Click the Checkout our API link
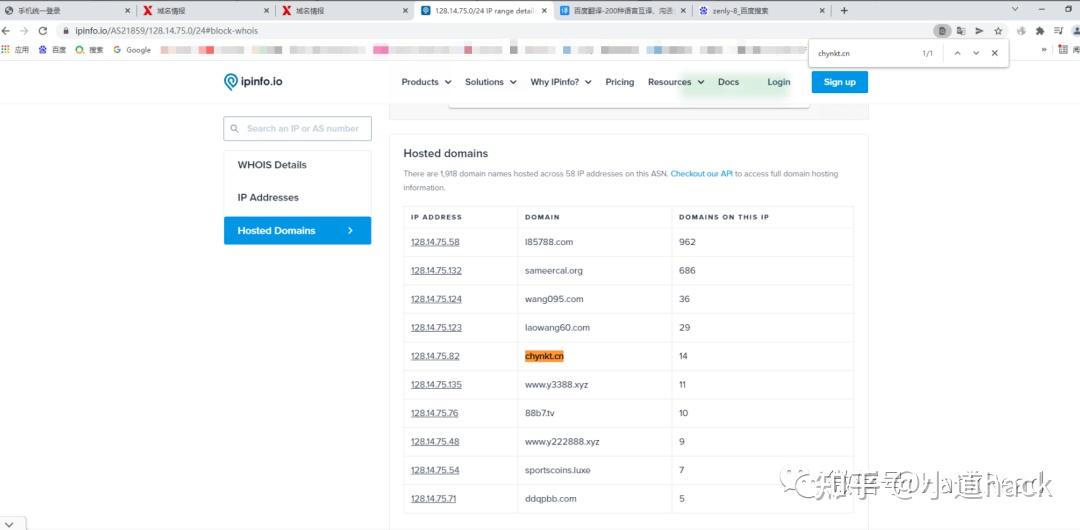1080x530 pixels. click(x=701, y=174)
